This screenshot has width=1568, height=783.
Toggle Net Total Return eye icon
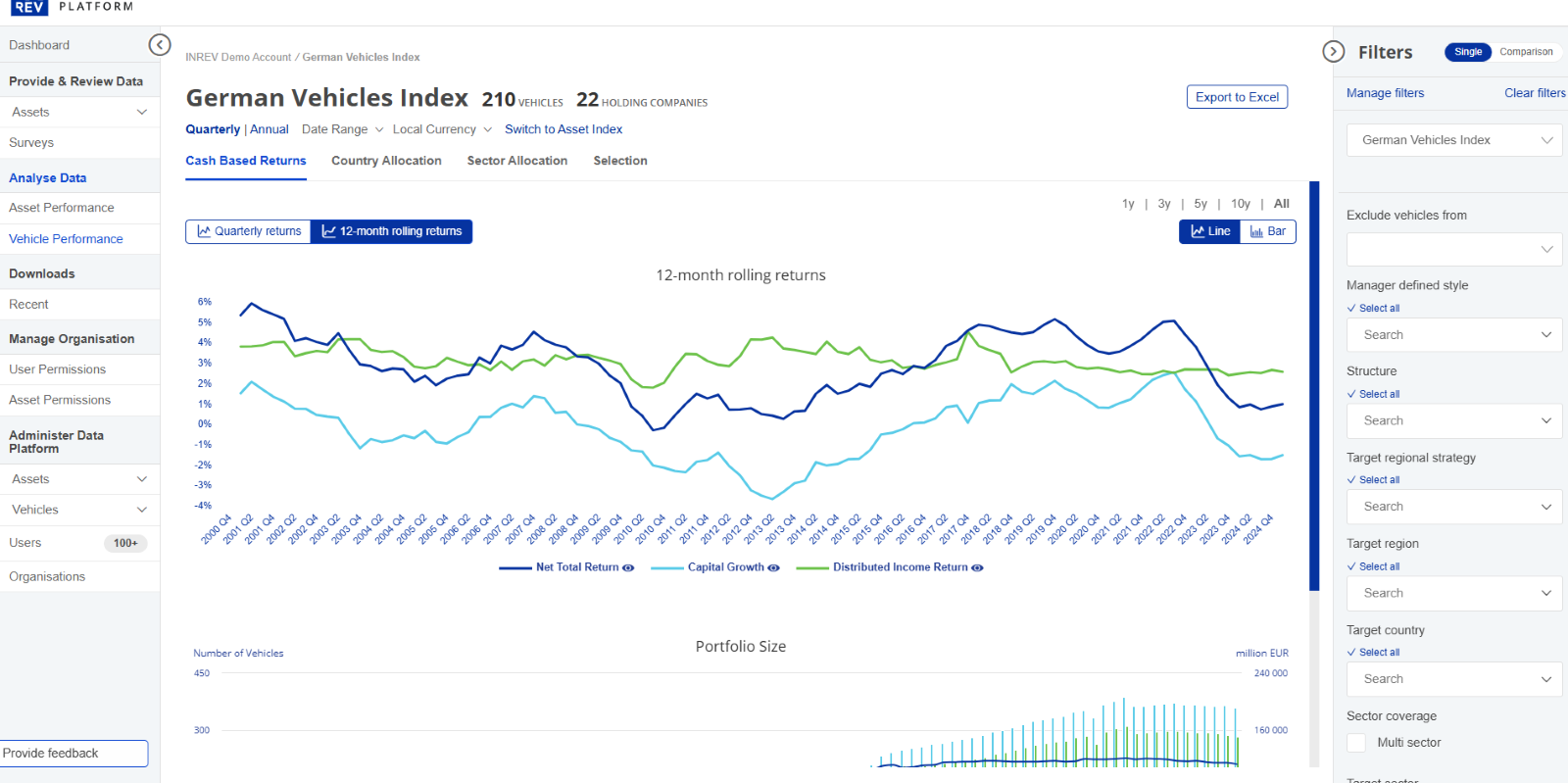pyautogui.click(x=628, y=567)
